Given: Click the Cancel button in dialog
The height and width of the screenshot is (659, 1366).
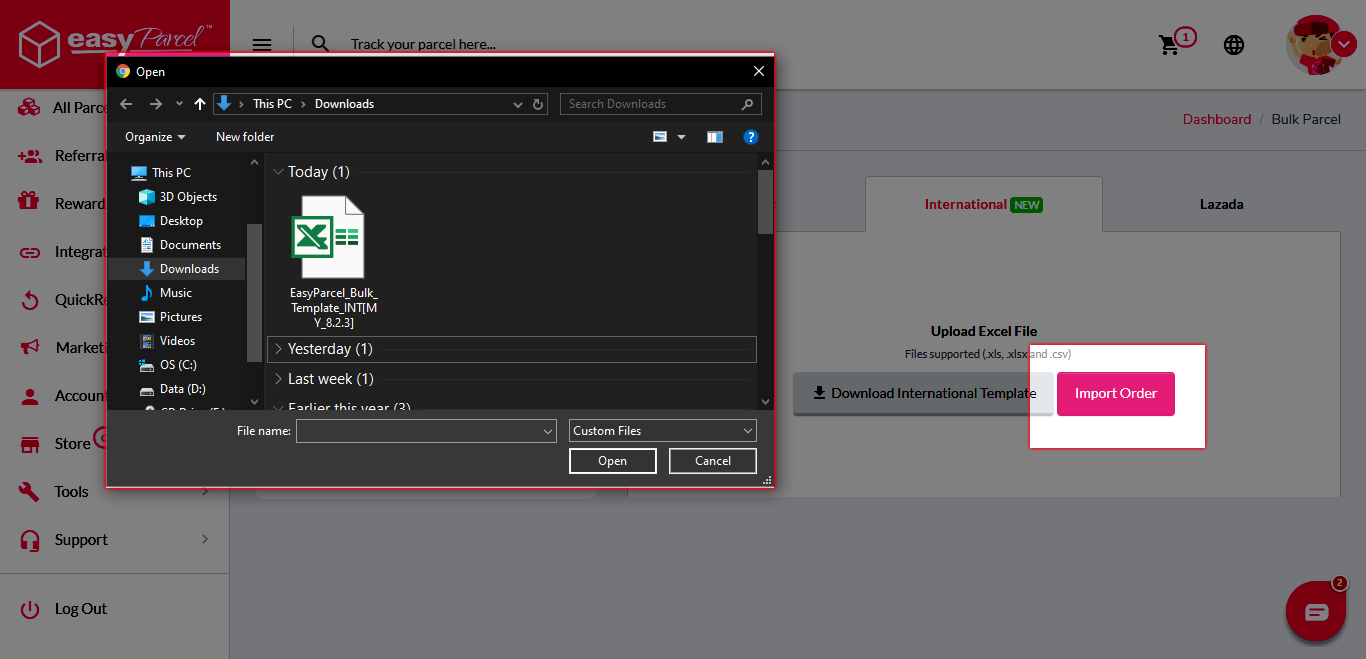Looking at the screenshot, I should click(x=713, y=461).
